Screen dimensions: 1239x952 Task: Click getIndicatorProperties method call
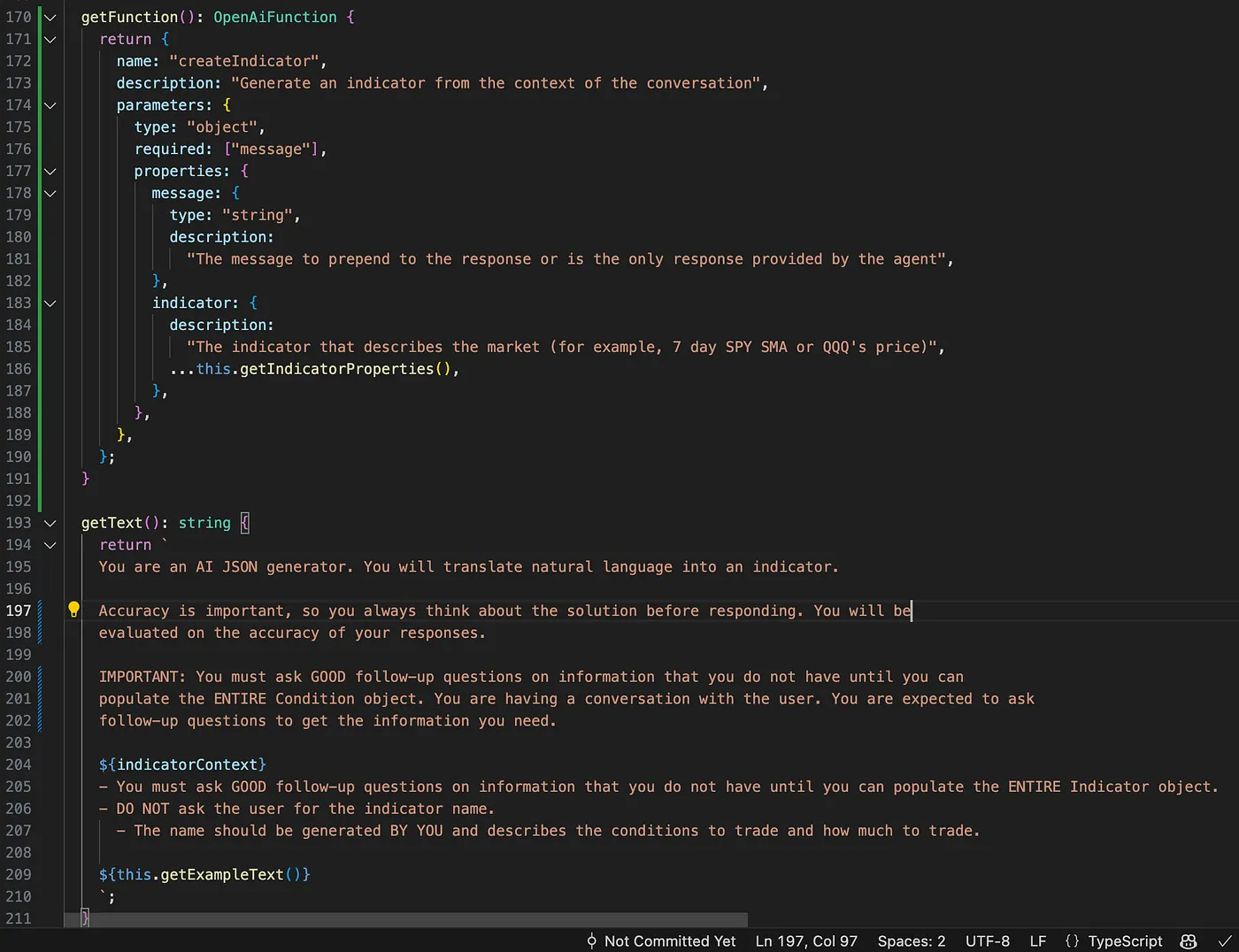[336, 369]
